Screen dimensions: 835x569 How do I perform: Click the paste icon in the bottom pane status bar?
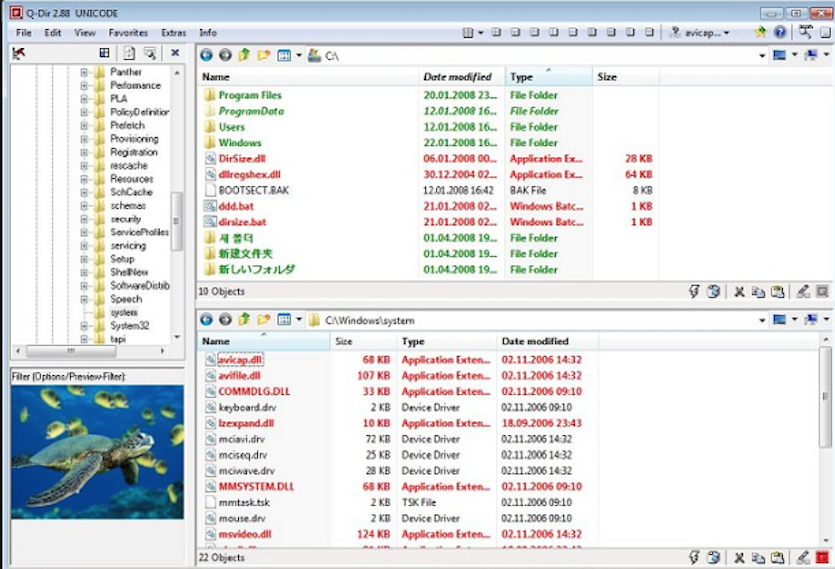click(x=777, y=557)
